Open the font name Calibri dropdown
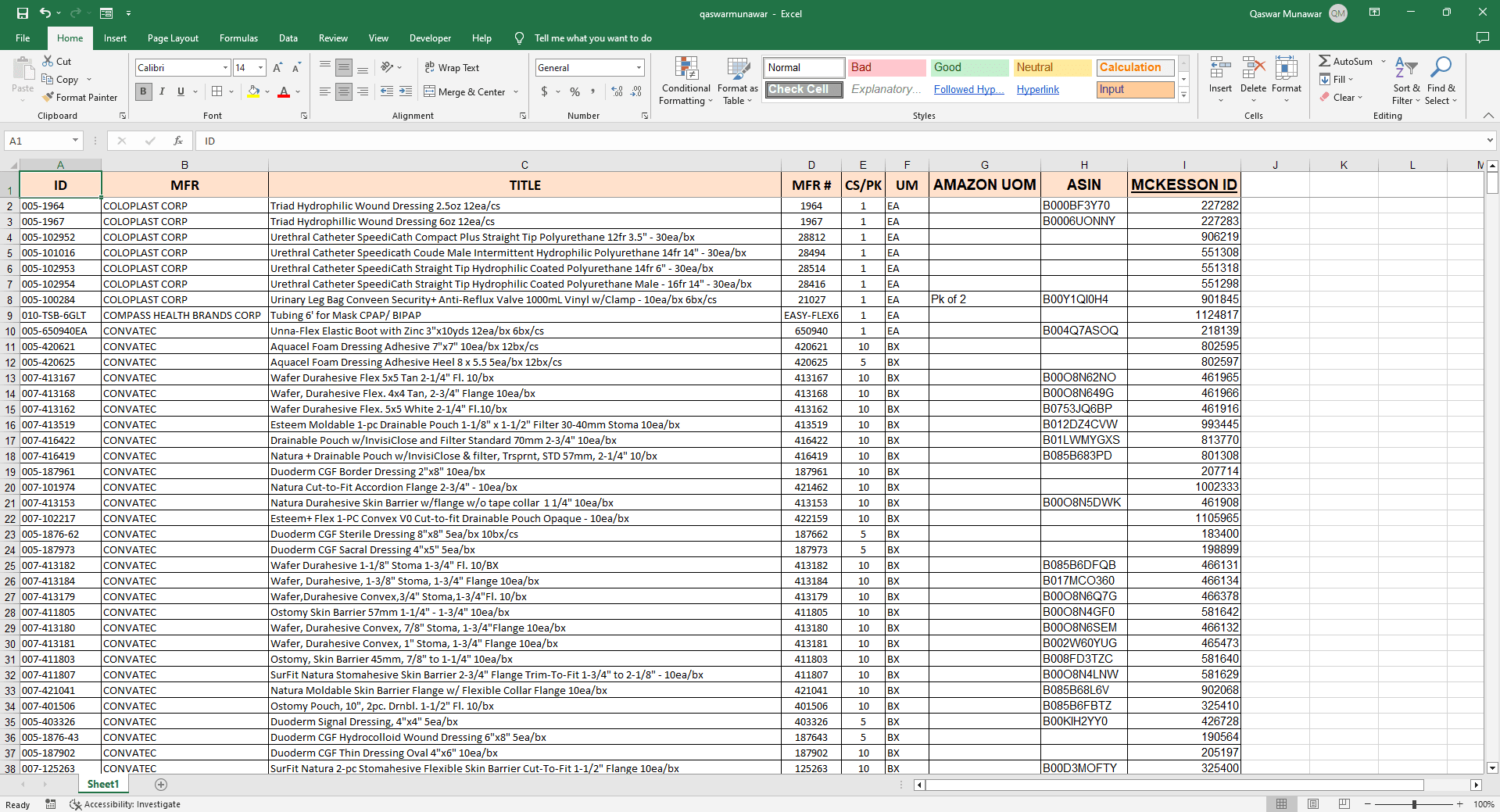 225,68
